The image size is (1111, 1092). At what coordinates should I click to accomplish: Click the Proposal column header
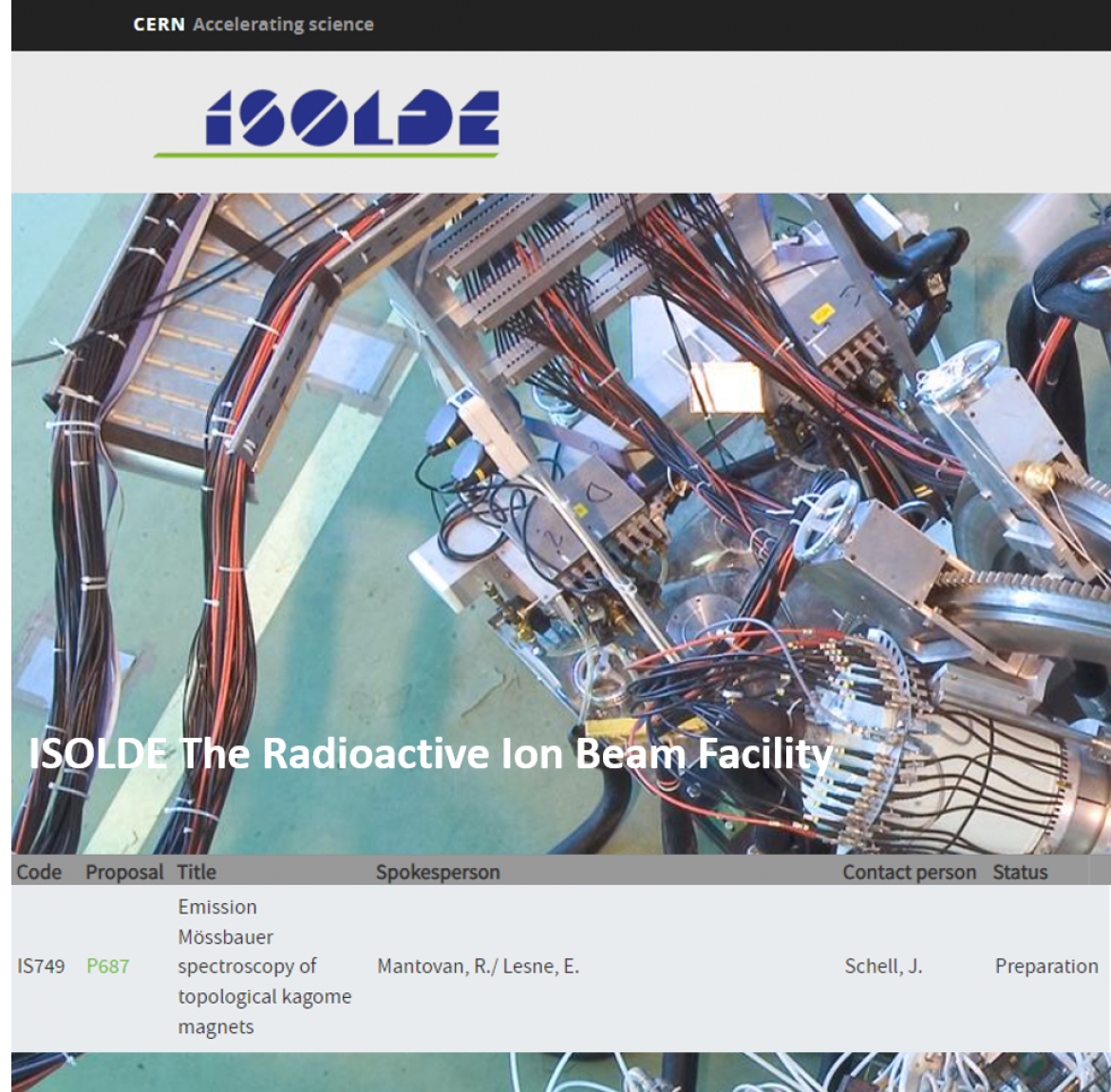coord(124,872)
